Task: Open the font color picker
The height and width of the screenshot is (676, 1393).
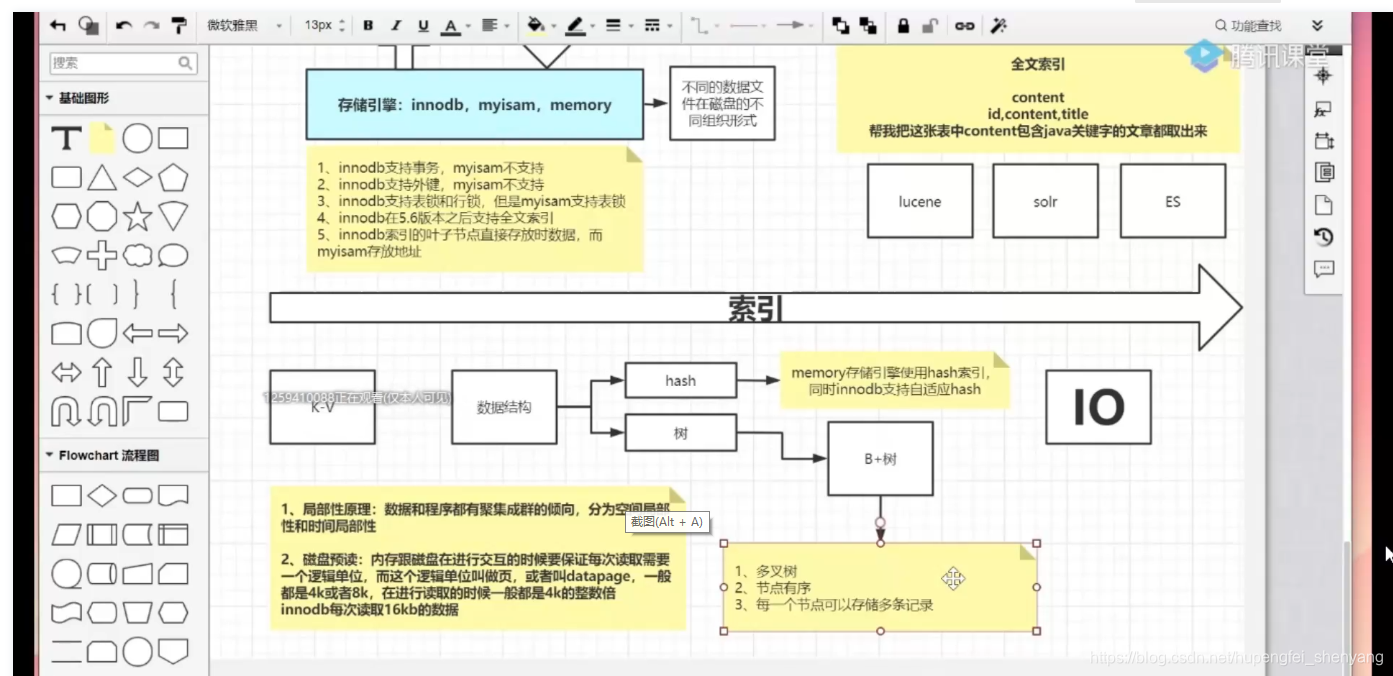Action: tap(452, 25)
